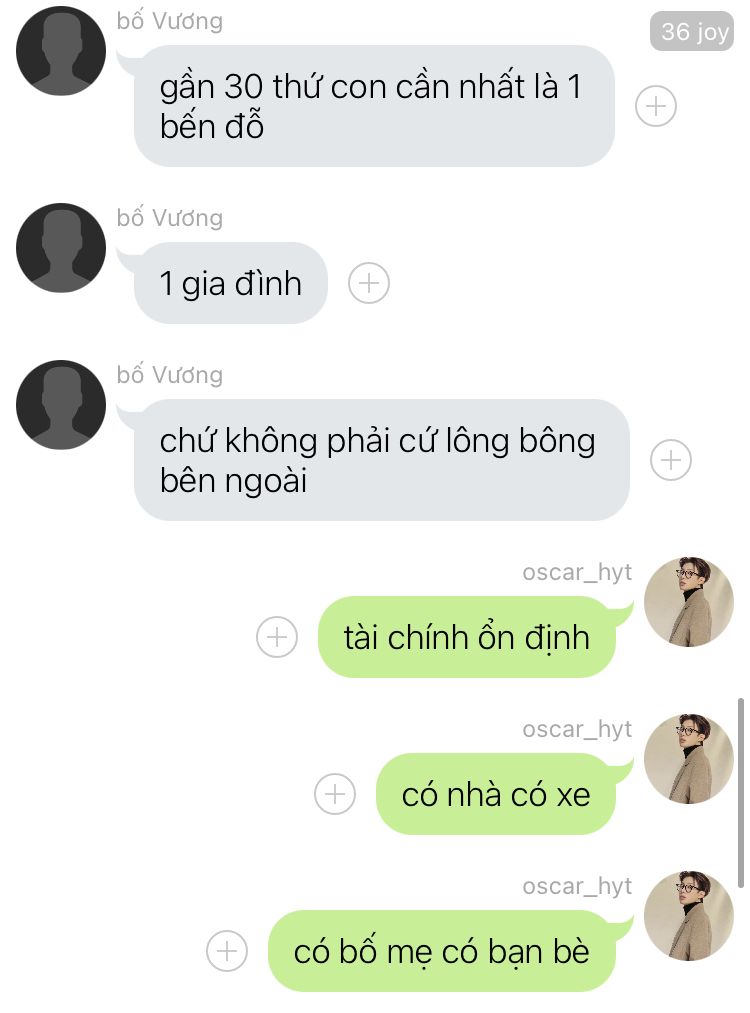The height and width of the screenshot is (1013, 750).
Task: Open bố Vương's avatar next to '1 gia đình'
Action: pos(61,248)
